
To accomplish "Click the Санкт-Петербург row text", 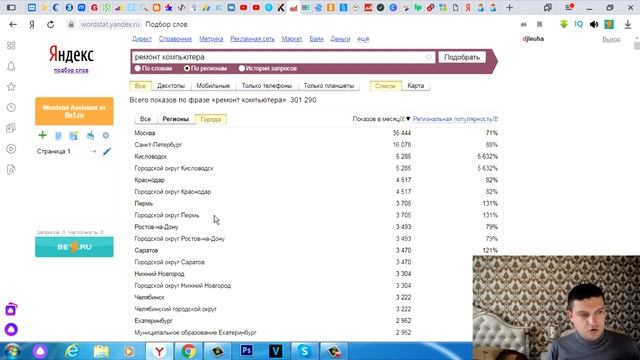I will click(x=158, y=144).
